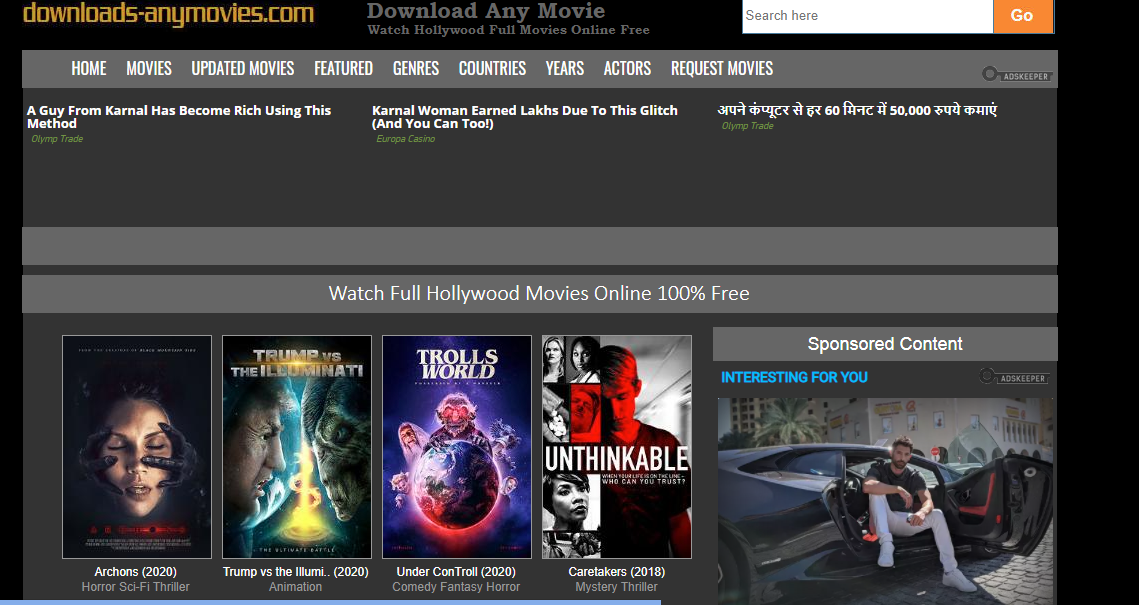Click the INTERESTING FOR YOU heading
The height and width of the screenshot is (605, 1139).
(794, 377)
